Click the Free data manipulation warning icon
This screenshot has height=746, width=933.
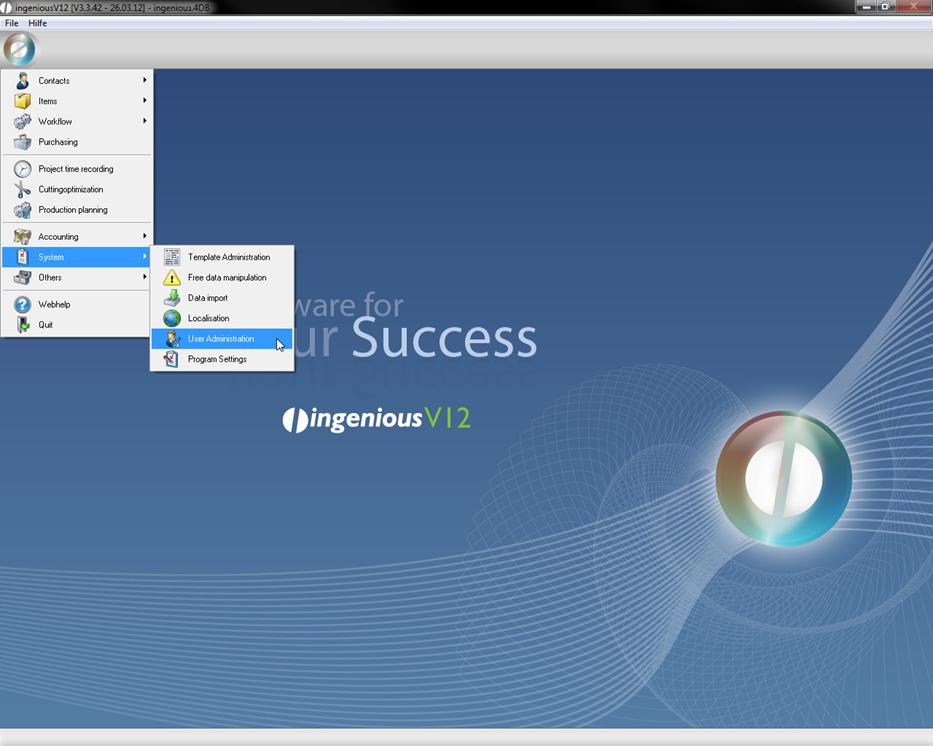[172, 278]
